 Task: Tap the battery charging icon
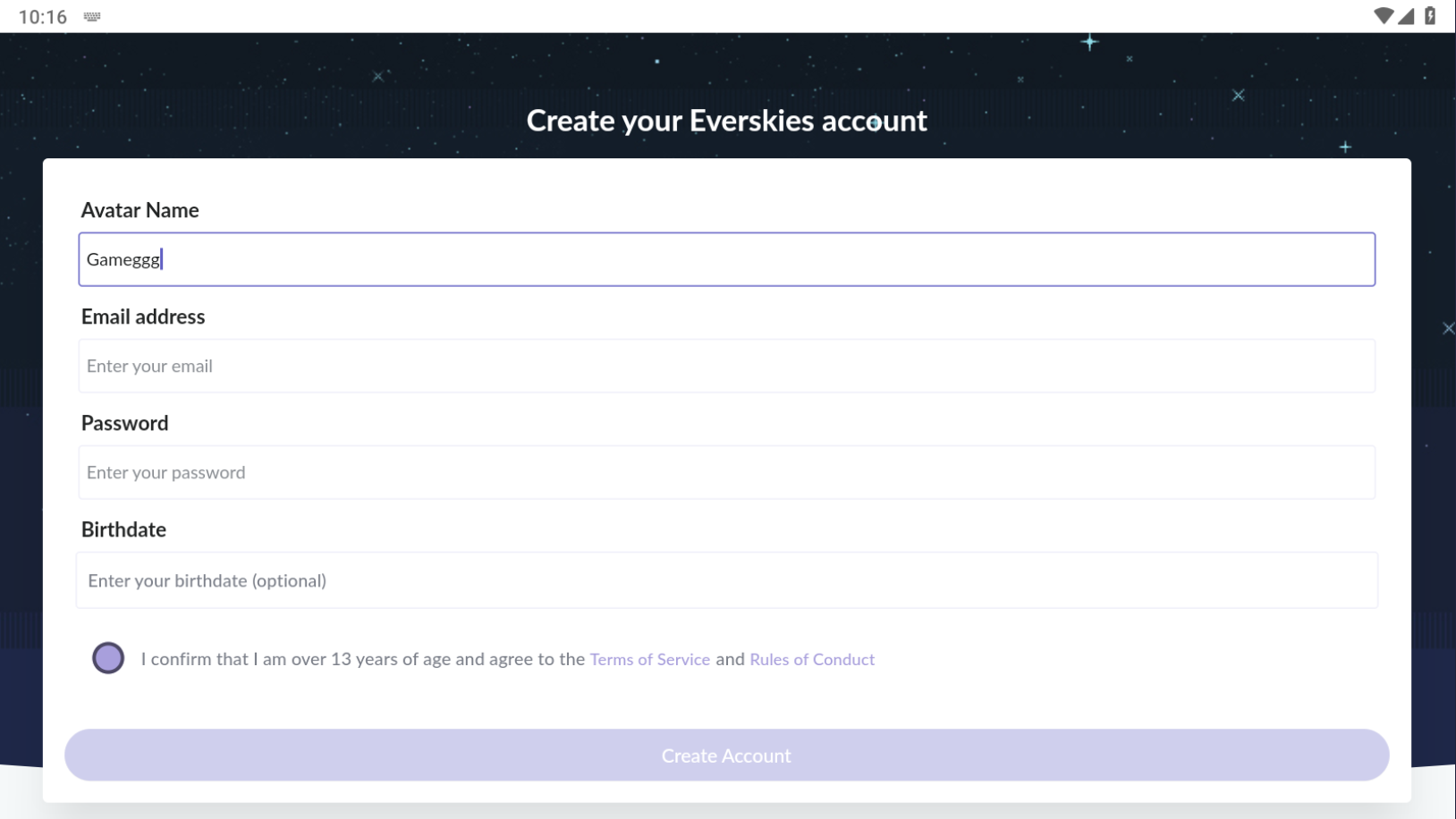(1430, 16)
